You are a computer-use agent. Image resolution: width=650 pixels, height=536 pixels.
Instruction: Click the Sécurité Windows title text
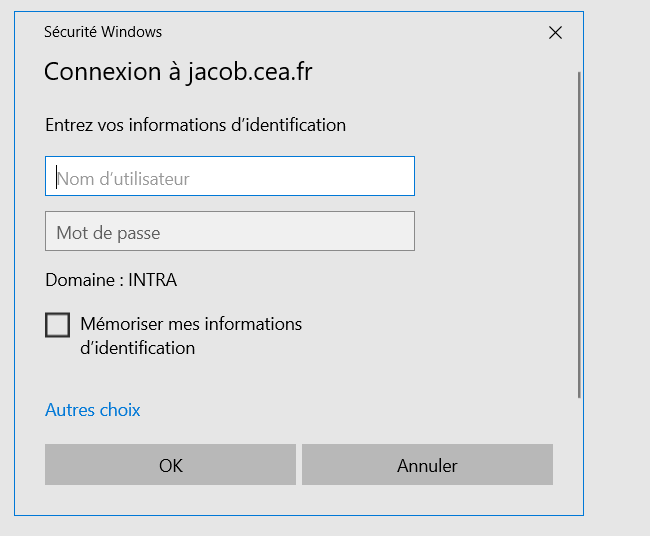(103, 32)
